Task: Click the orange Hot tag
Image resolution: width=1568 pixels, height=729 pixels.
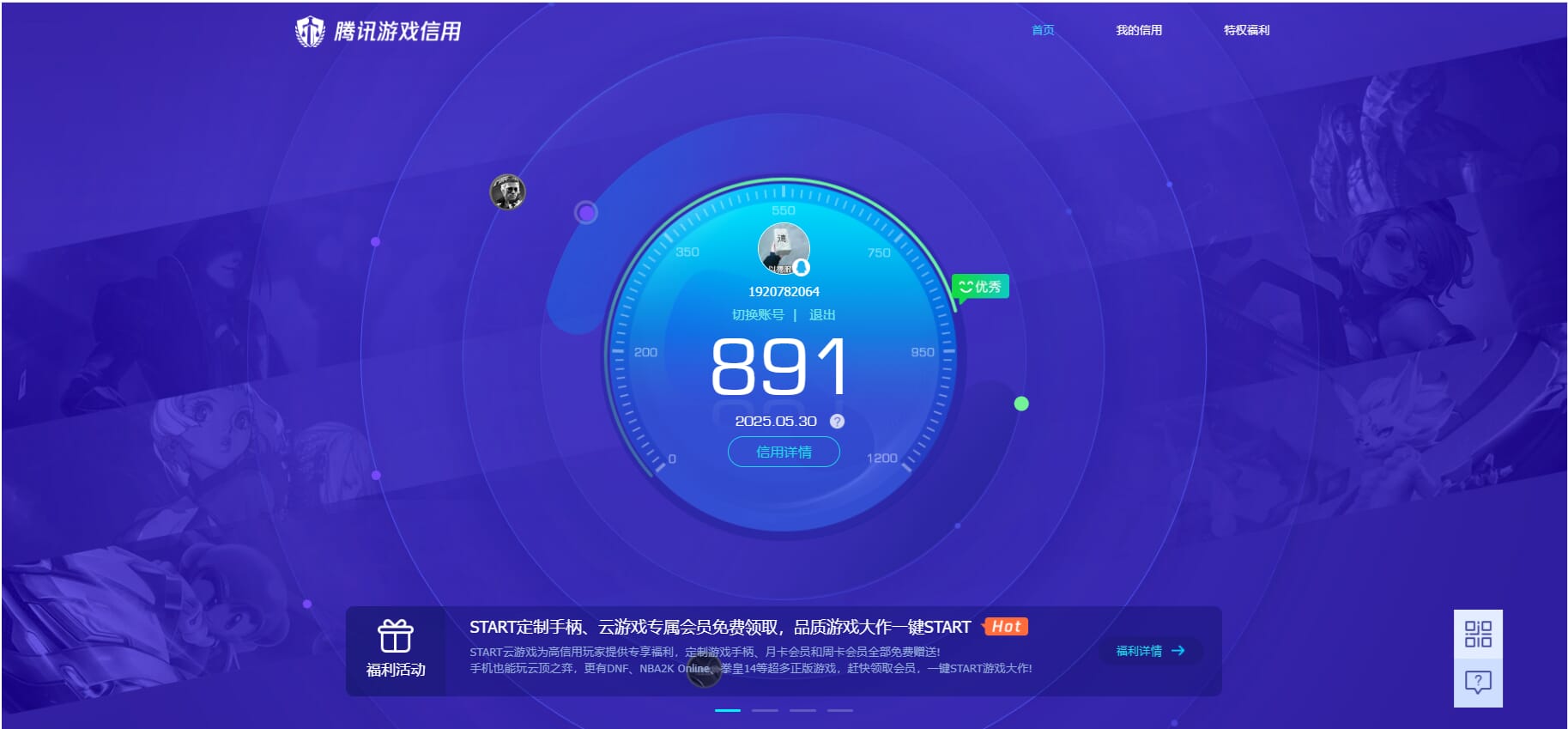Action: point(1006,627)
